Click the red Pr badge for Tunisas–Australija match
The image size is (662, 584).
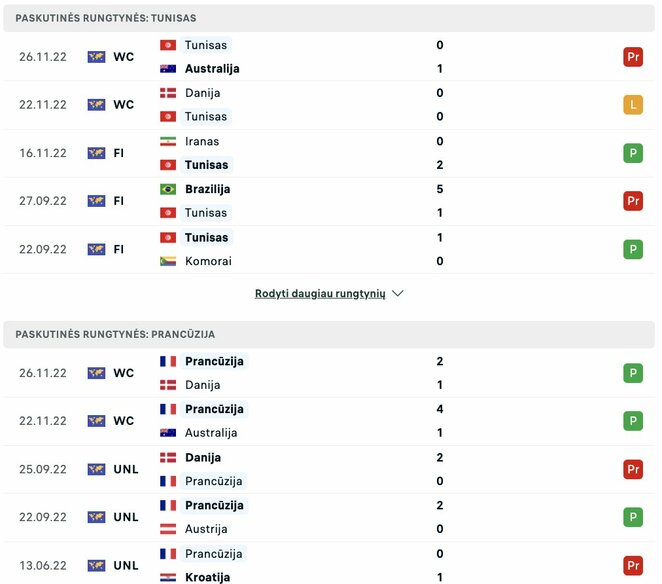click(632, 57)
